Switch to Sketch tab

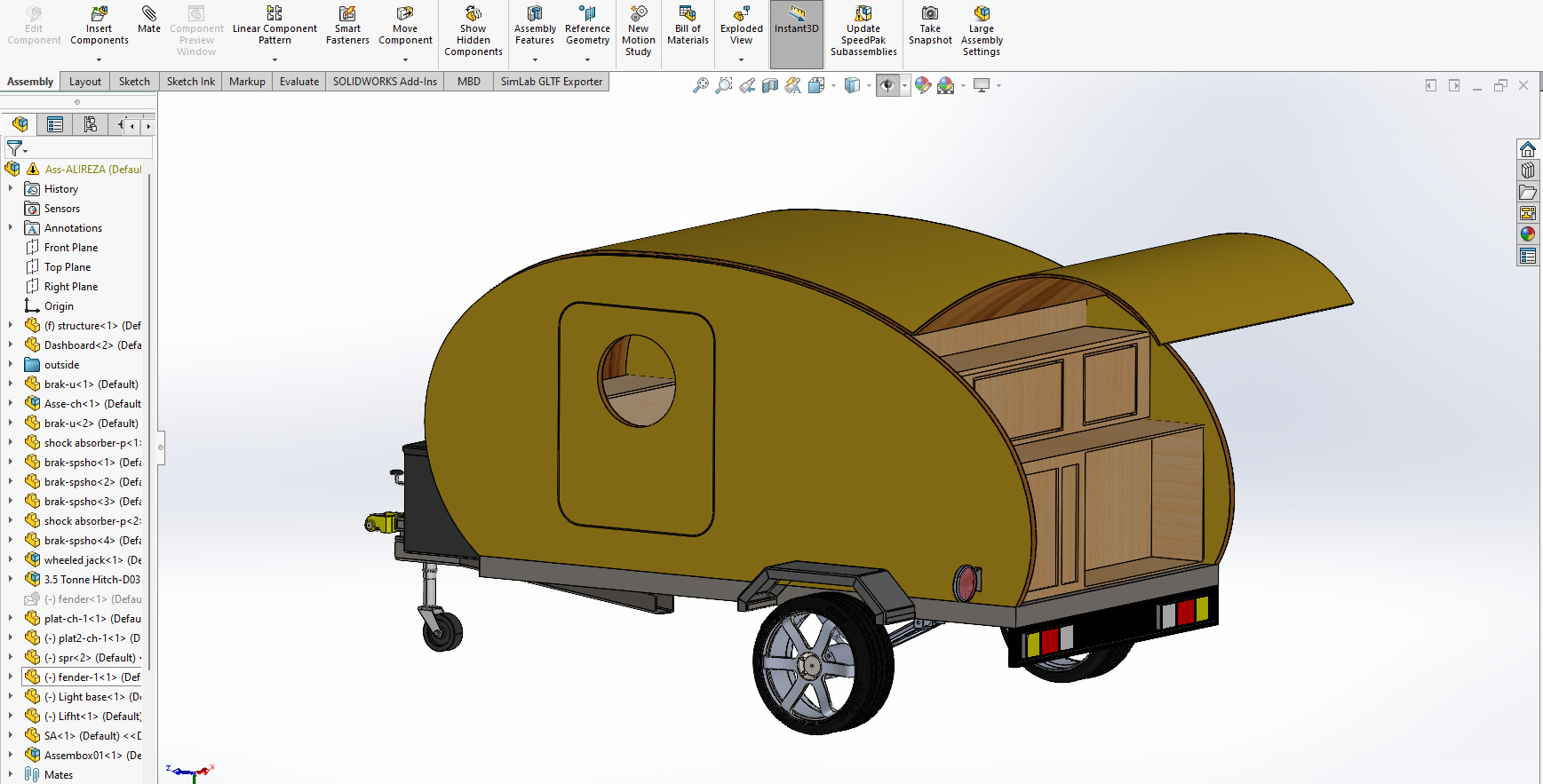click(x=134, y=82)
